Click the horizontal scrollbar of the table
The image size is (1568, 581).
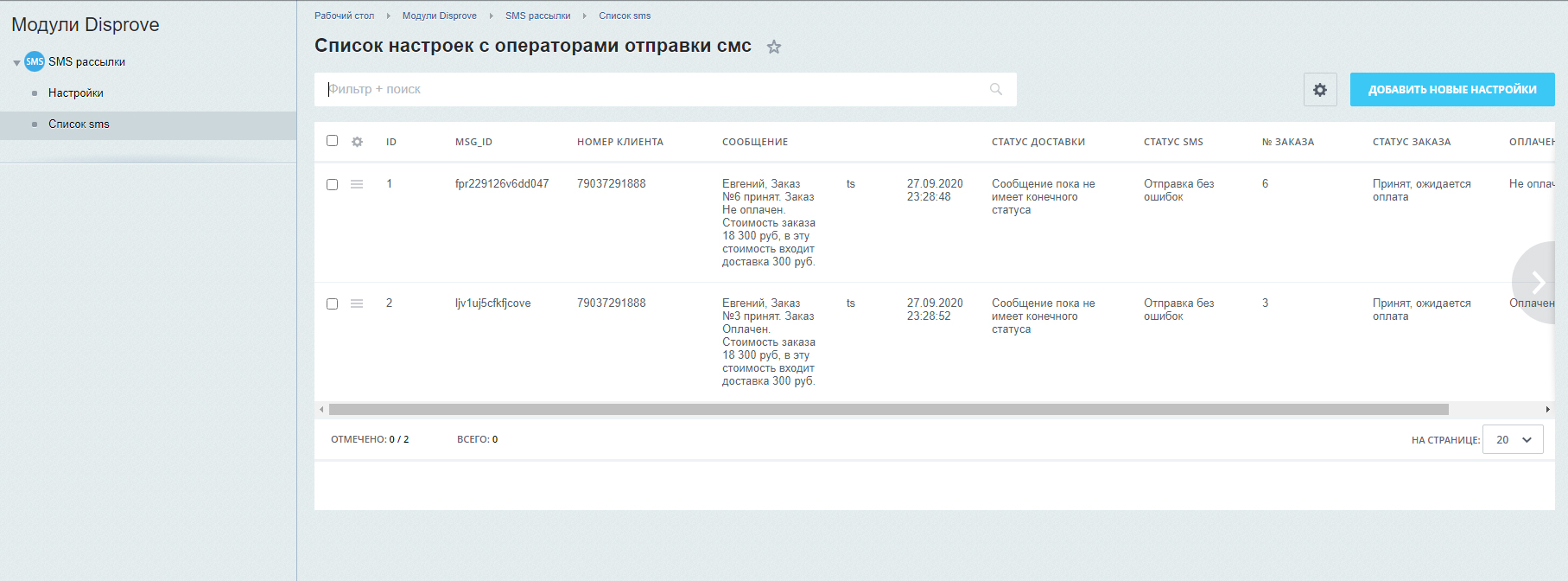888,410
